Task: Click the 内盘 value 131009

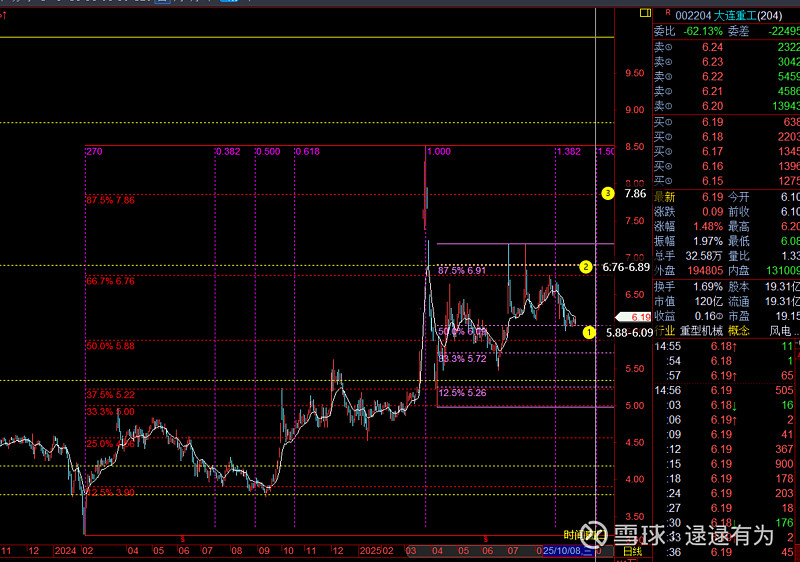Action: (783, 271)
